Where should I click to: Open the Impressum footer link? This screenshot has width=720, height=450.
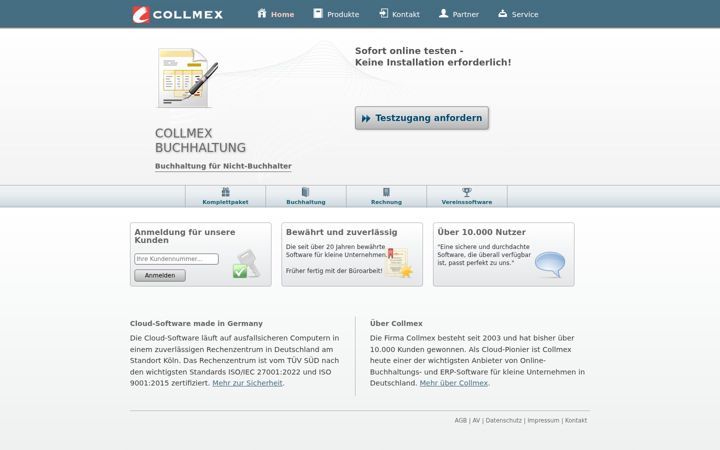[543, 420]
